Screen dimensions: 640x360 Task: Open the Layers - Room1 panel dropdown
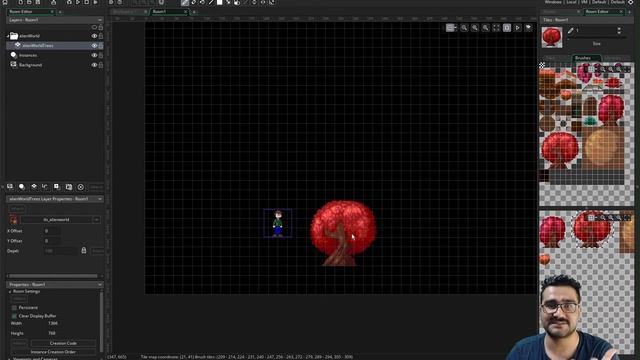(100, 20)
